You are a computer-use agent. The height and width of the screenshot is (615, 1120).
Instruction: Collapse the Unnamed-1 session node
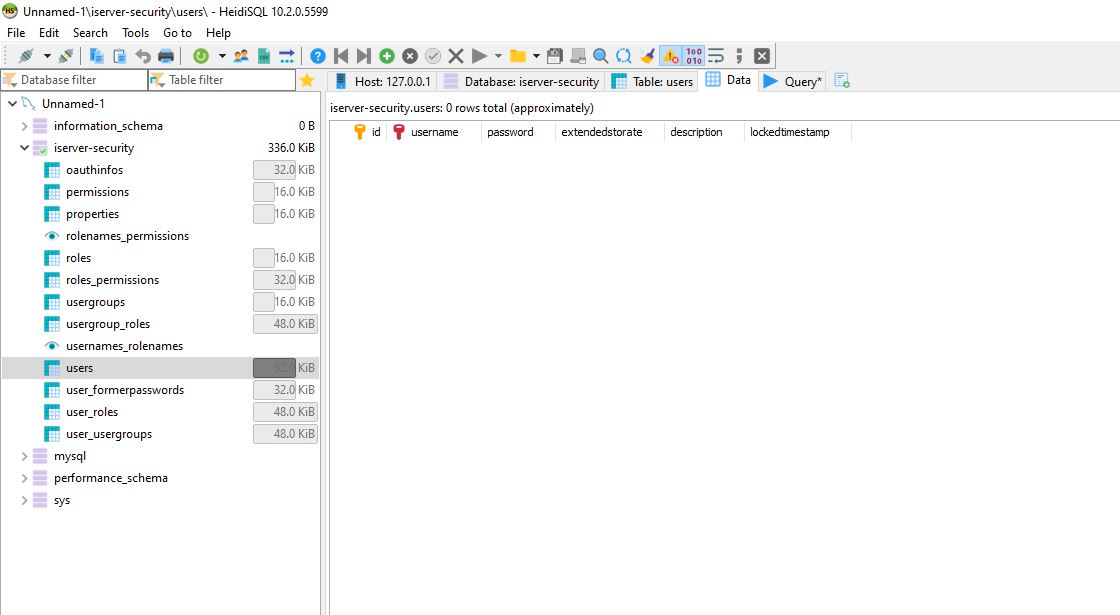(x=12, y=104)
